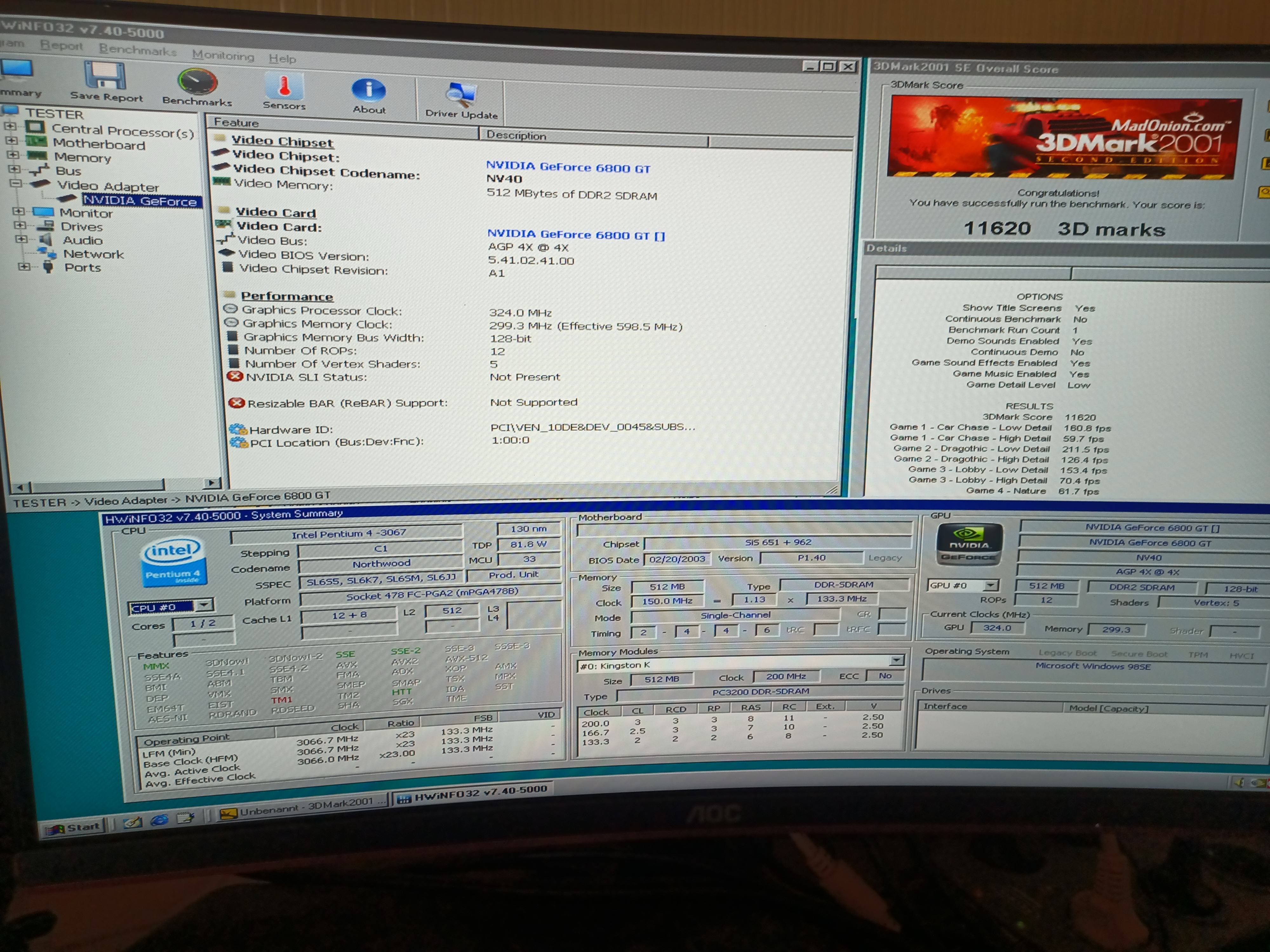1270x952 pixels.
Task: Click the Graphics Processor Clock row
Action: pos(388,312)
